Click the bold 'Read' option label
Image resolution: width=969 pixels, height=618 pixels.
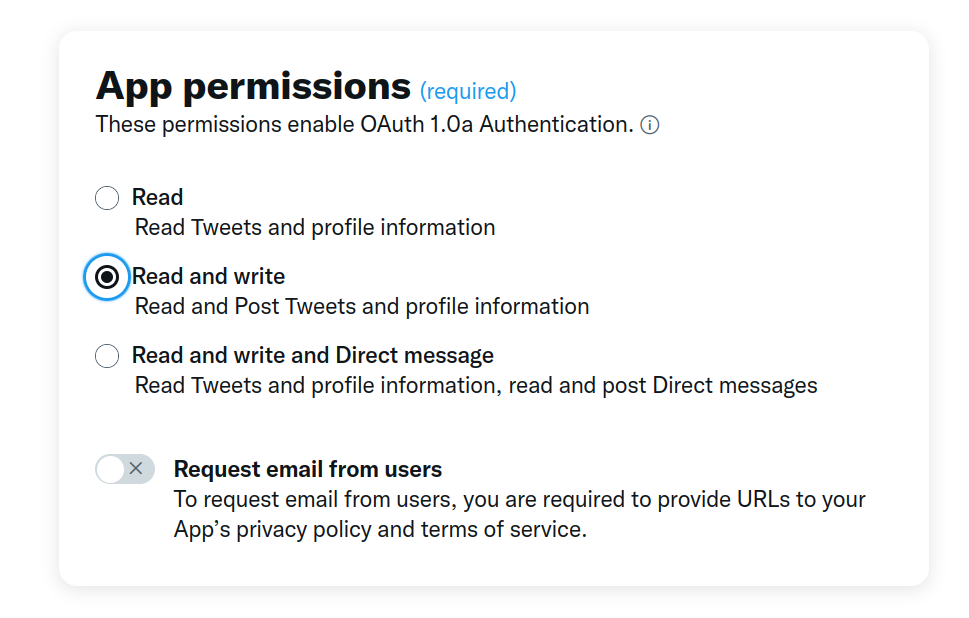tap(157, 197)
